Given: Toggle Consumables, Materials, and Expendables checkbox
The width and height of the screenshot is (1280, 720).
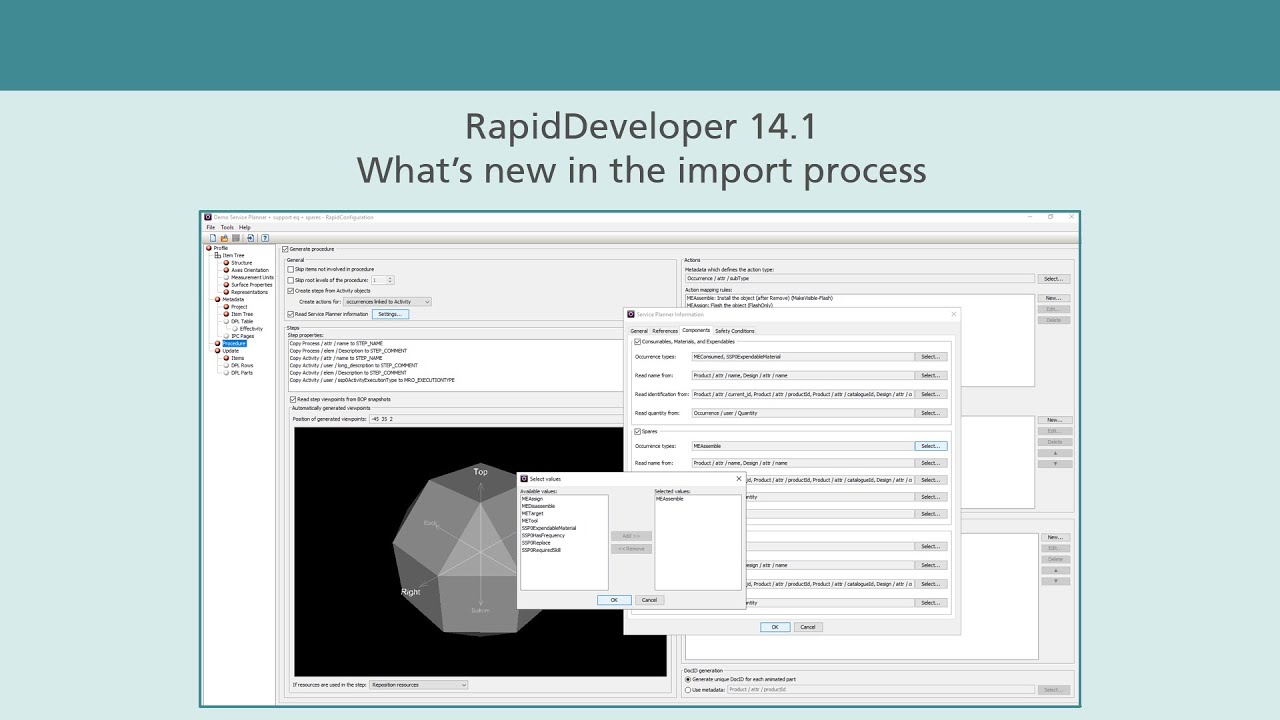Looking at the screenshot, I should point(637,342).
